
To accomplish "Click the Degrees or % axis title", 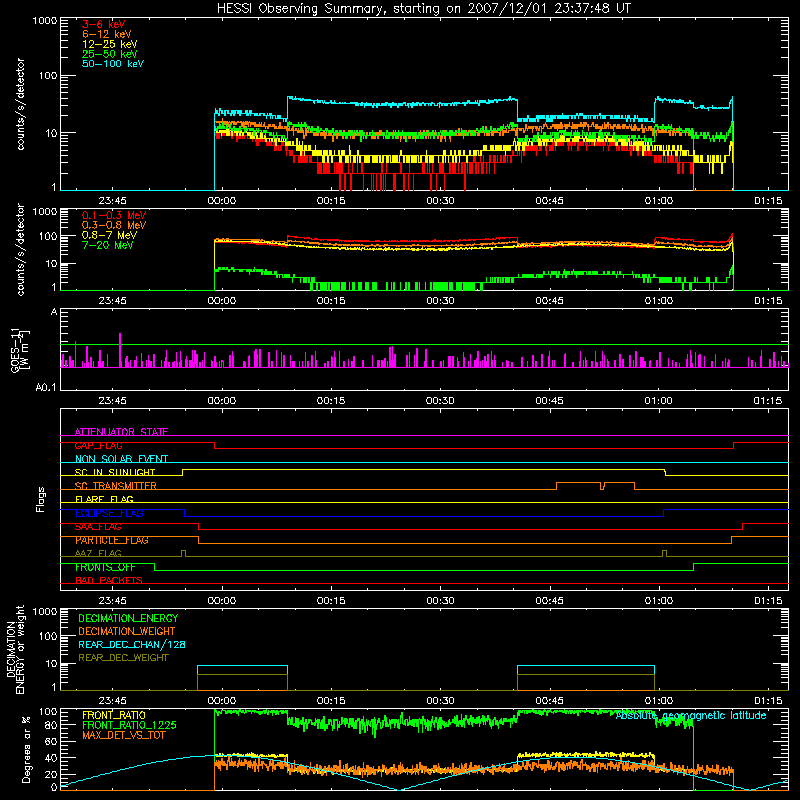I will 27,749.
